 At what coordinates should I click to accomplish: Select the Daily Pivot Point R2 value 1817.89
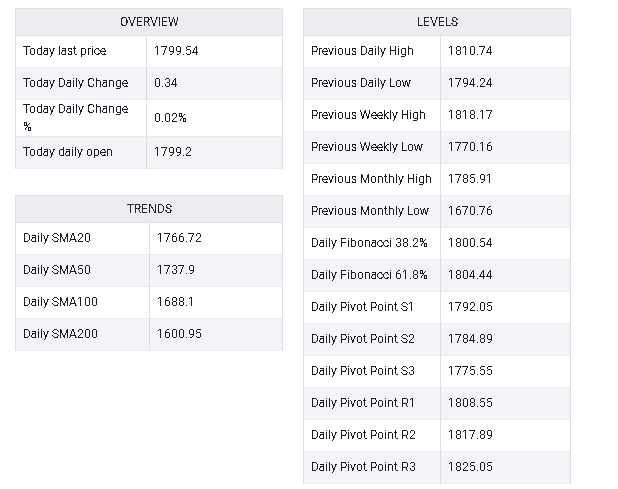coord(470,435)
